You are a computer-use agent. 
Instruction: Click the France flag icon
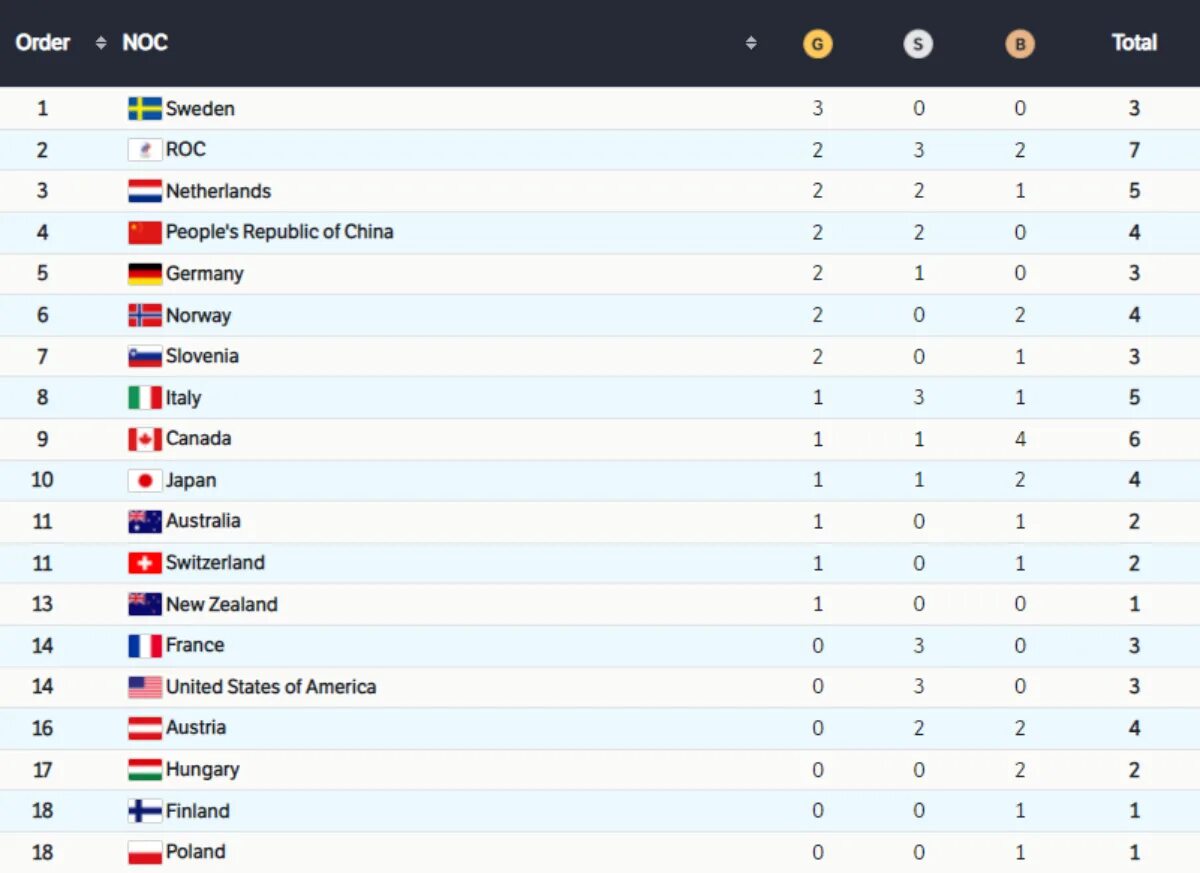145,646
